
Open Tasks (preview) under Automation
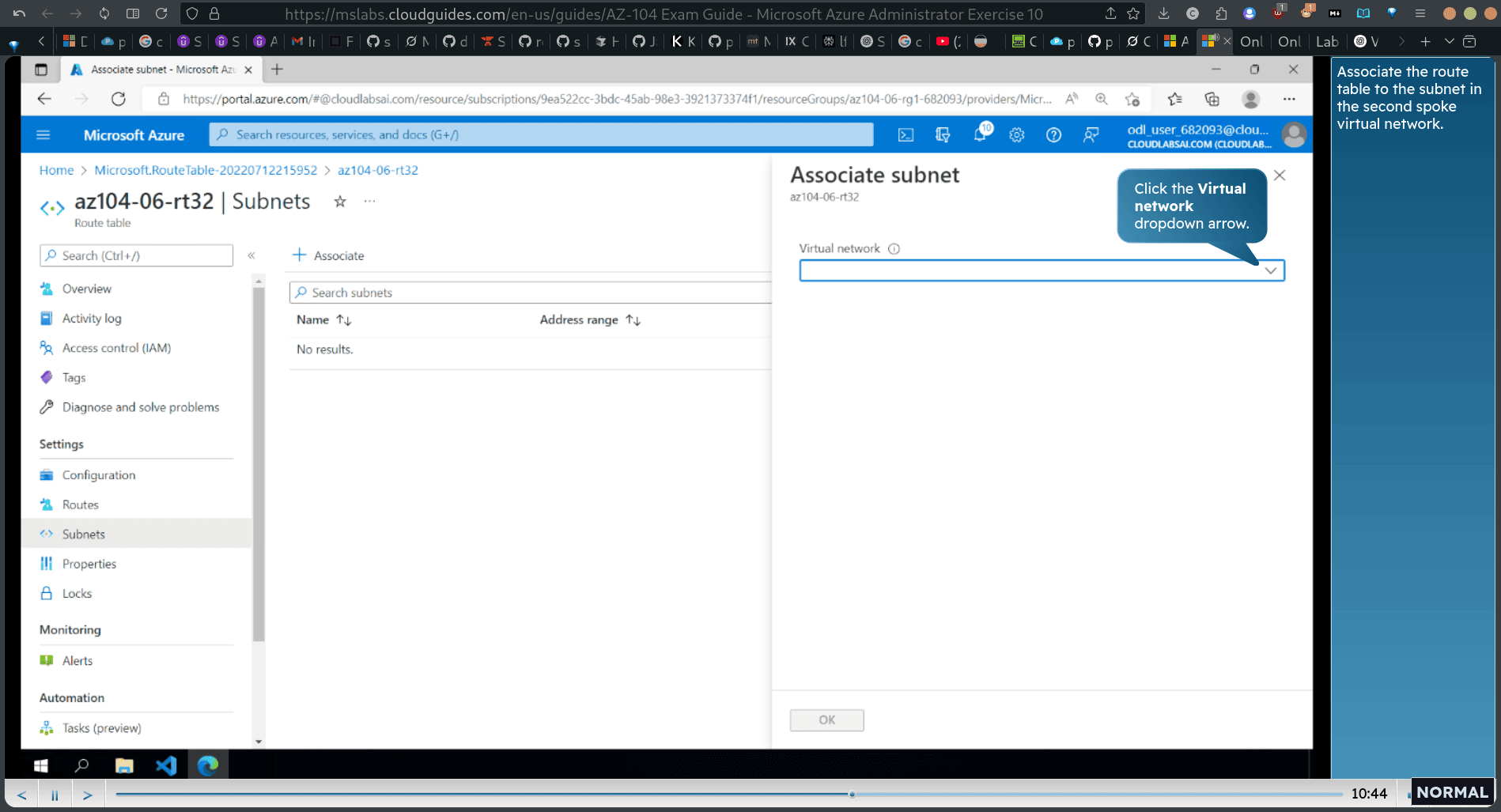pos(101,728)
